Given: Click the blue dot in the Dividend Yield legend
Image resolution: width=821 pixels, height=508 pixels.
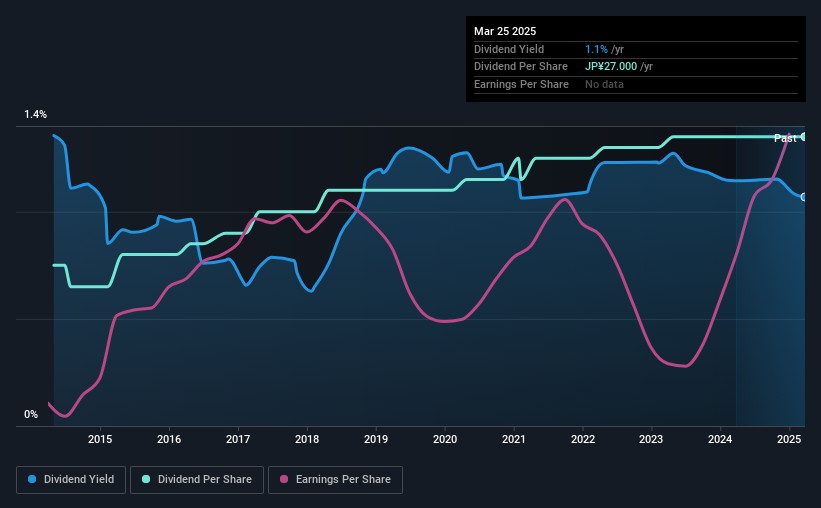Looking at the screenshot, I should 33,480.
